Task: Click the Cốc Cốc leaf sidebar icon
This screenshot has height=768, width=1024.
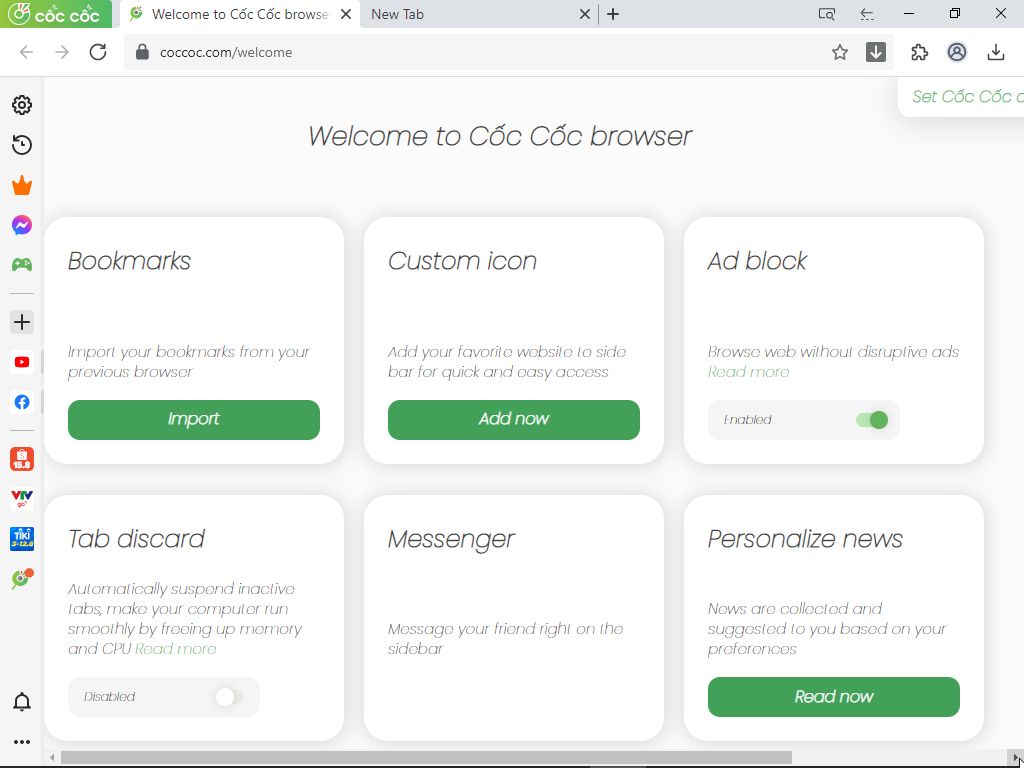Action: tap(22, 579)
